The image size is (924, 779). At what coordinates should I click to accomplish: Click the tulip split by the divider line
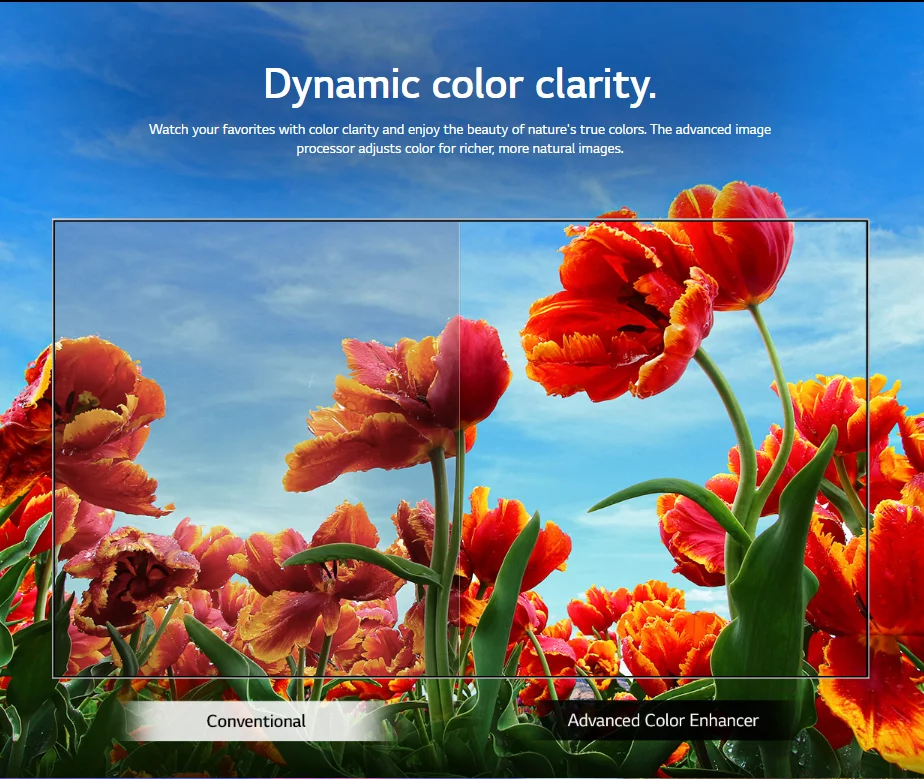[440, 380]
